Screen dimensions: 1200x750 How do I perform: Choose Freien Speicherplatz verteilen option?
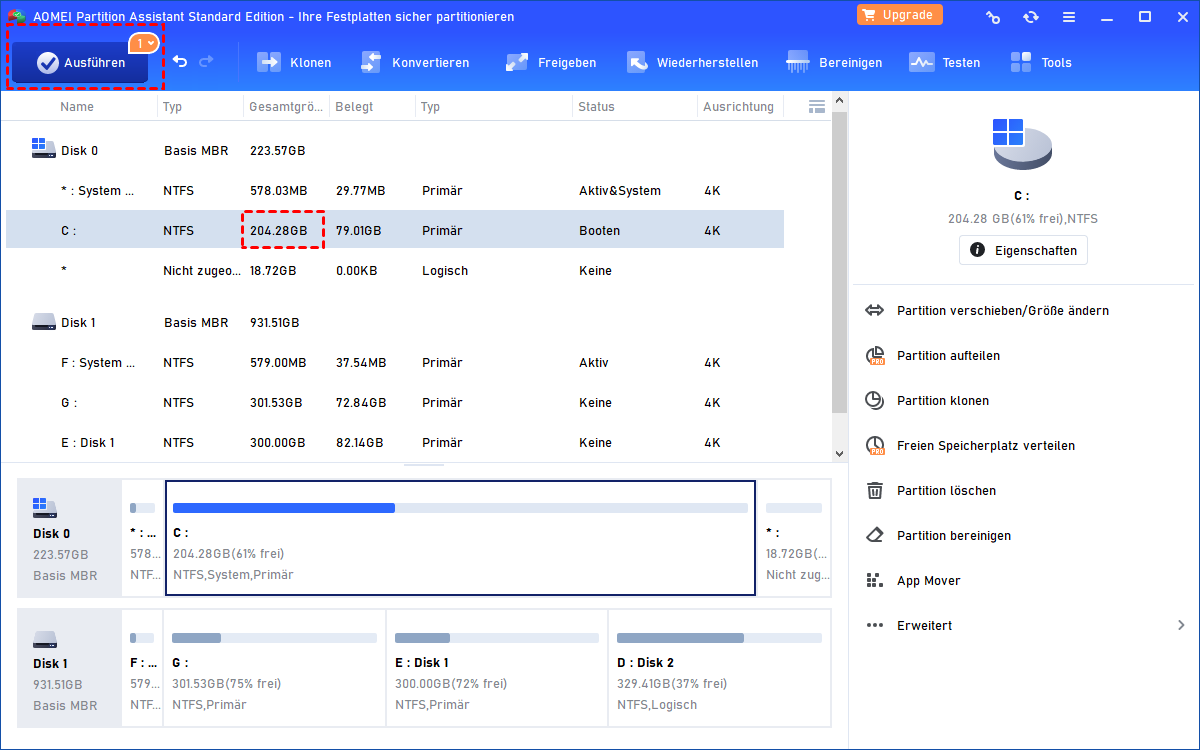coord(986,446)
